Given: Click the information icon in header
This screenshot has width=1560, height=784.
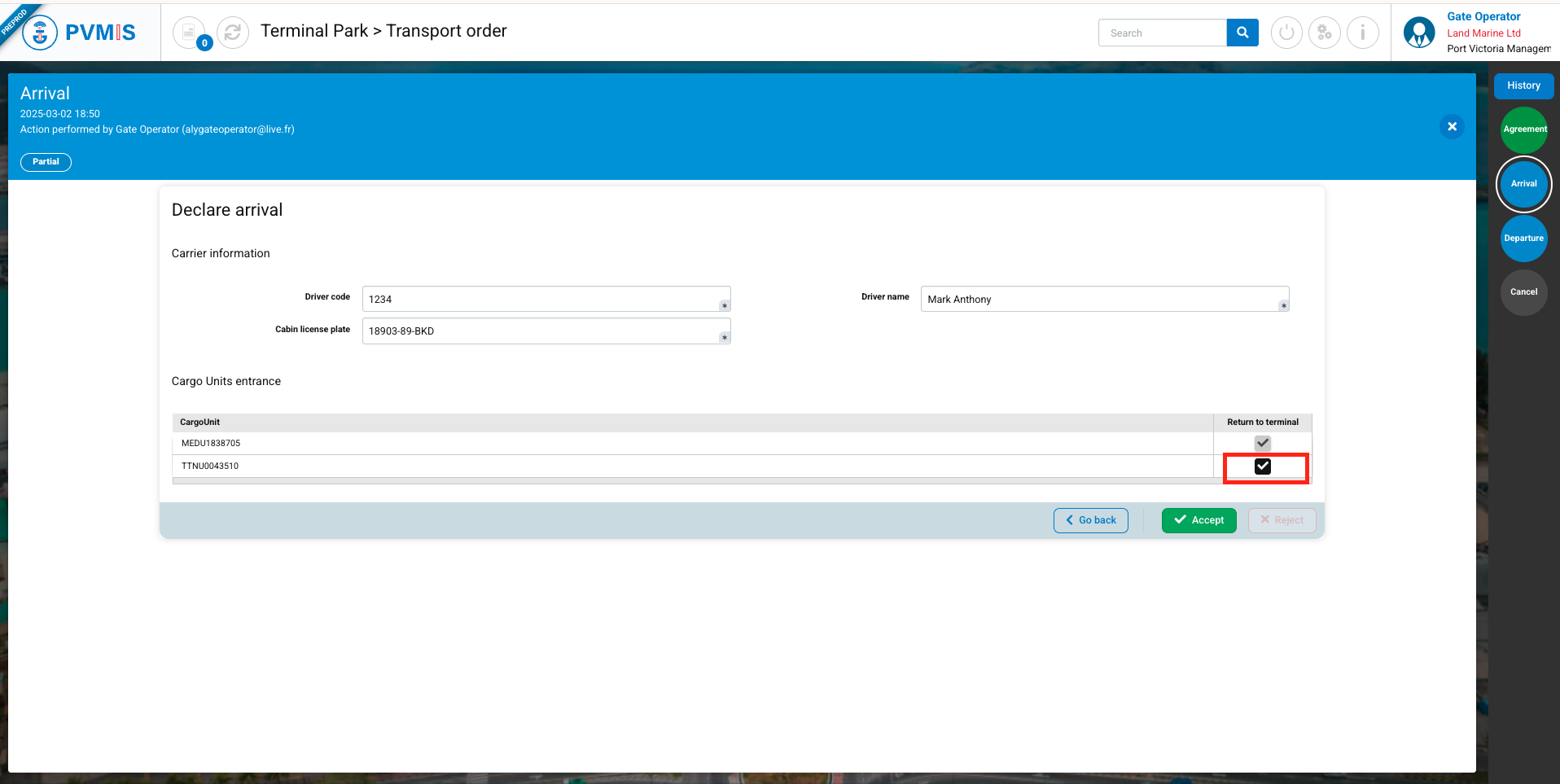Looking at the screenshot, I should point(1362,33).
